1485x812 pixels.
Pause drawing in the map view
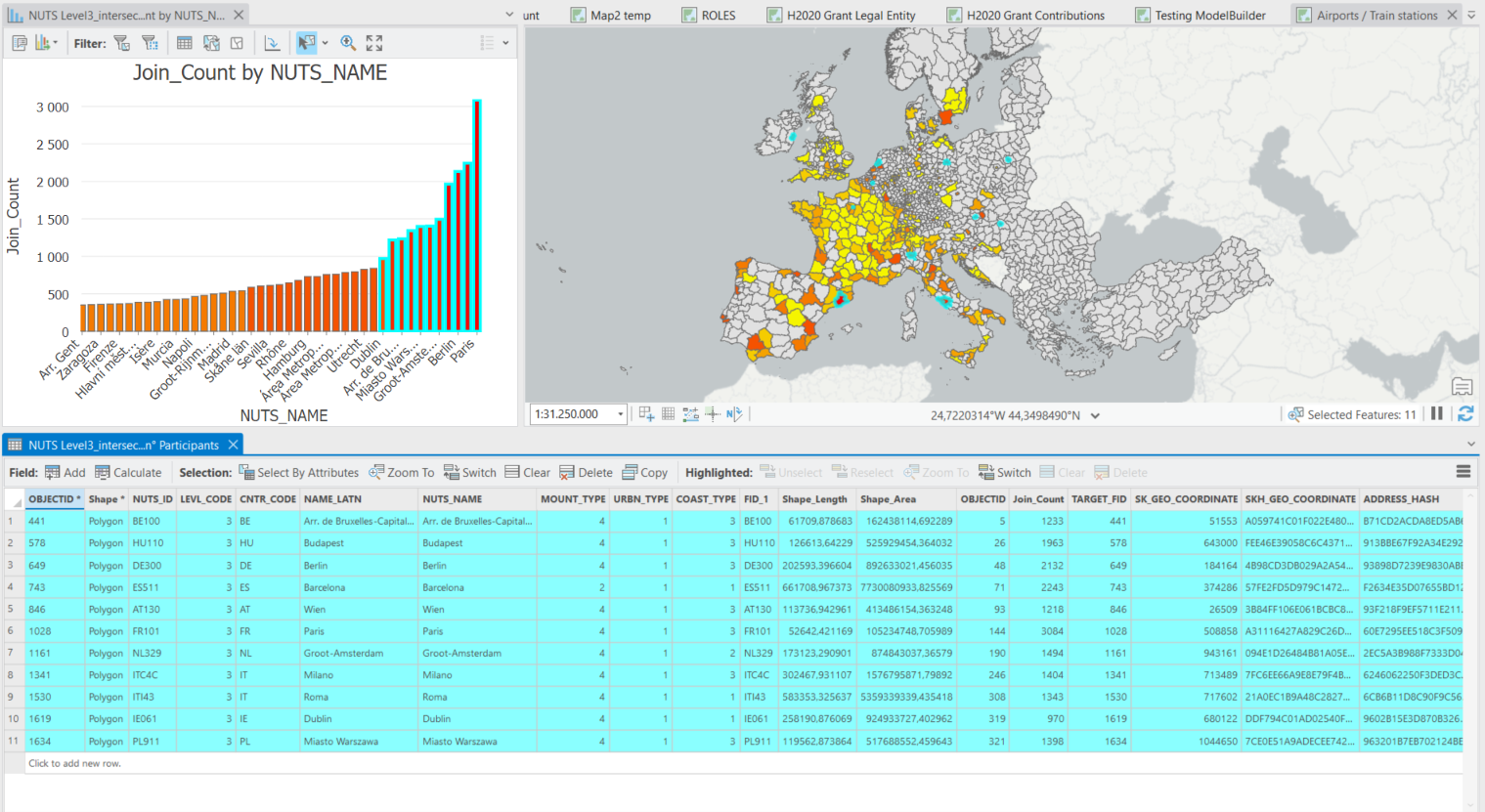point(1437,413)
